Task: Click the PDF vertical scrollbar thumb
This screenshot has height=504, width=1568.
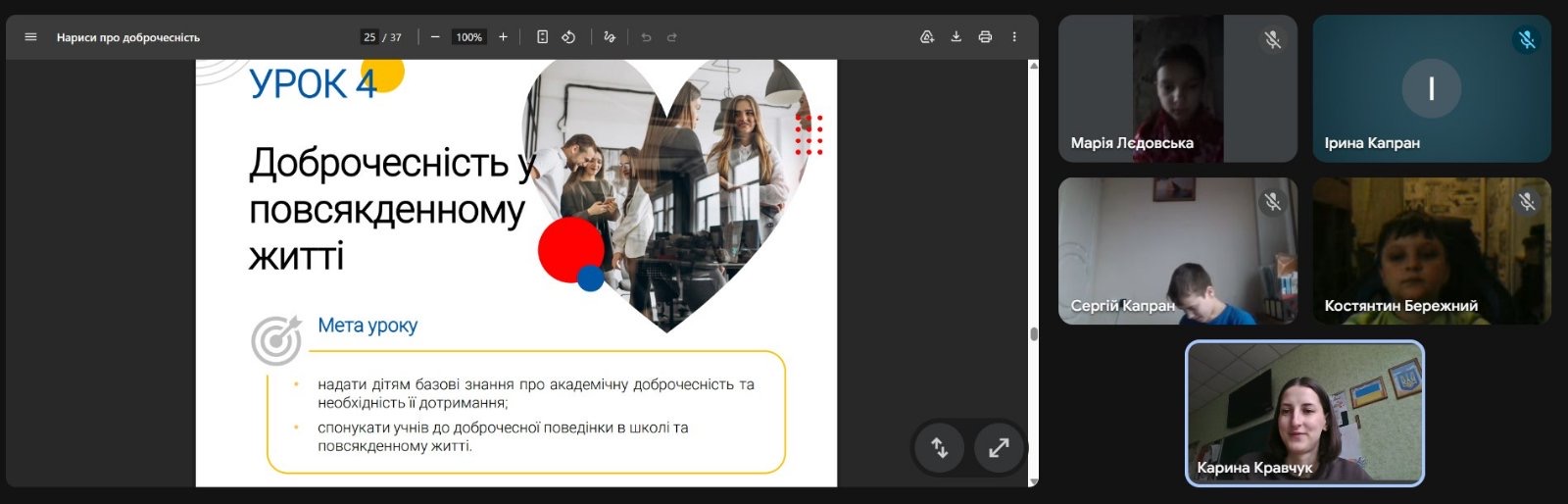Action: tap(1033, 334)
